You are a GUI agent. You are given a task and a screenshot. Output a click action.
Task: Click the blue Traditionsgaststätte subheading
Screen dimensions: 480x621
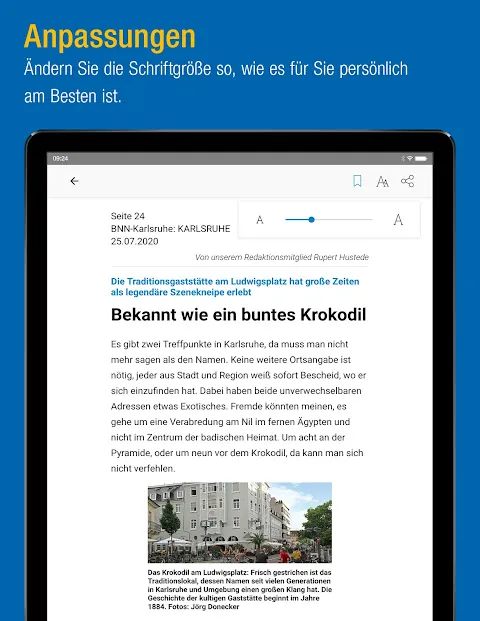[x=235, y=287]
